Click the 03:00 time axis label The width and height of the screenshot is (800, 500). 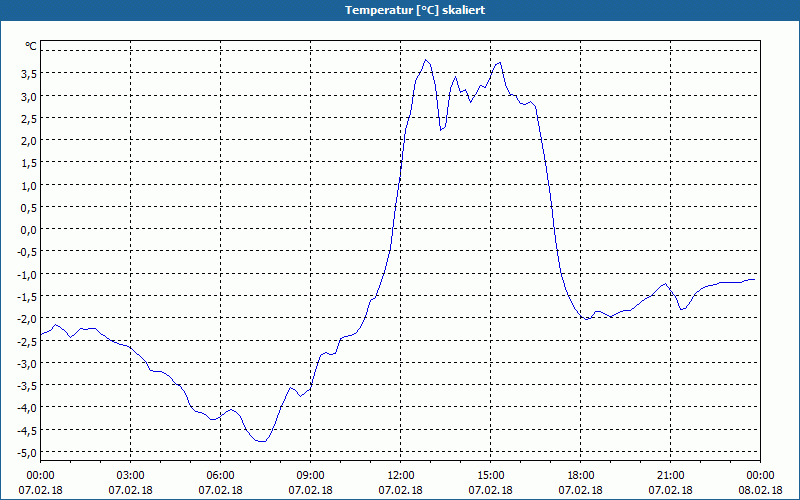[x=131, y=476]
